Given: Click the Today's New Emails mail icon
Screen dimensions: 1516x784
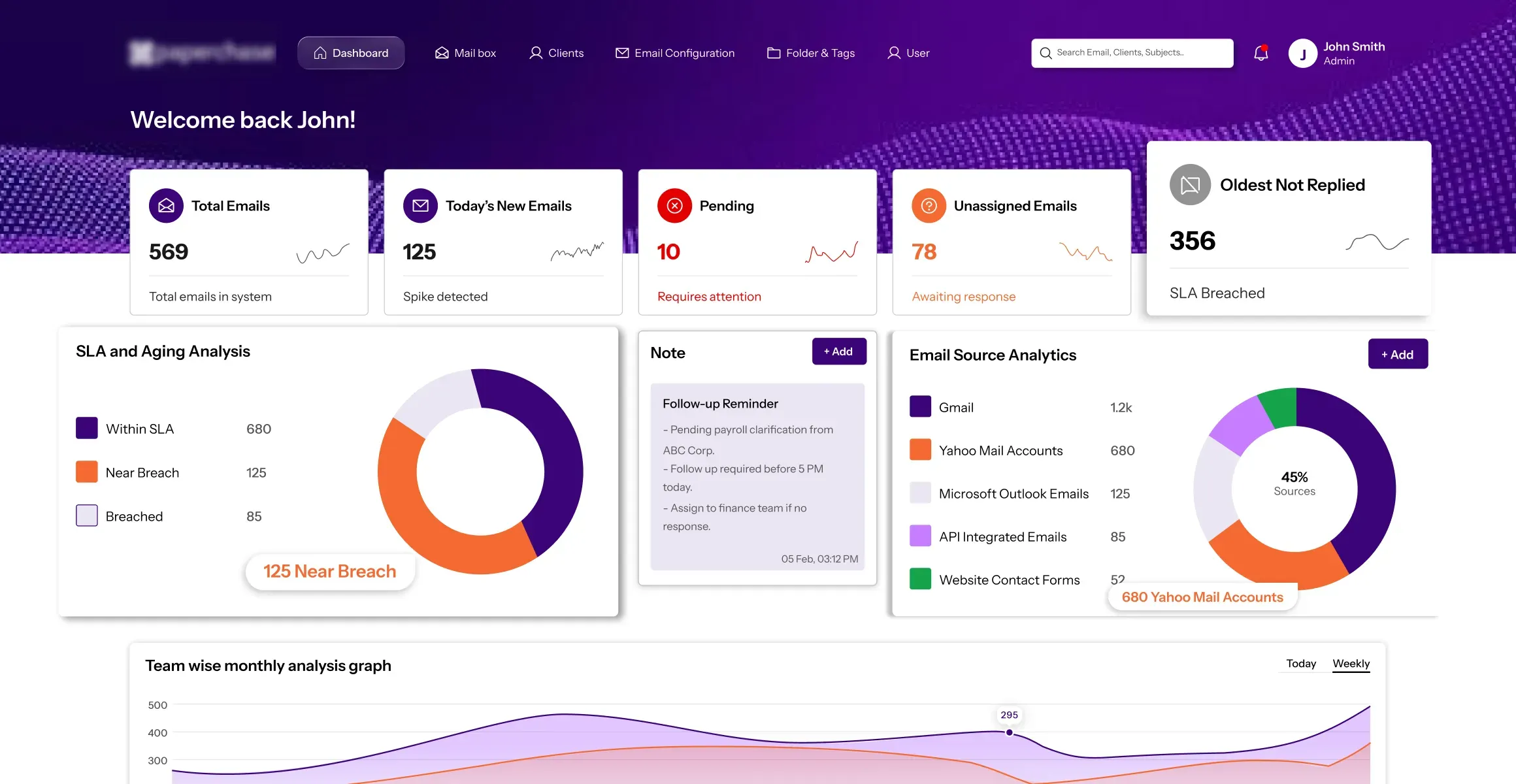Looking at the screenshot, I should point(420,206).
